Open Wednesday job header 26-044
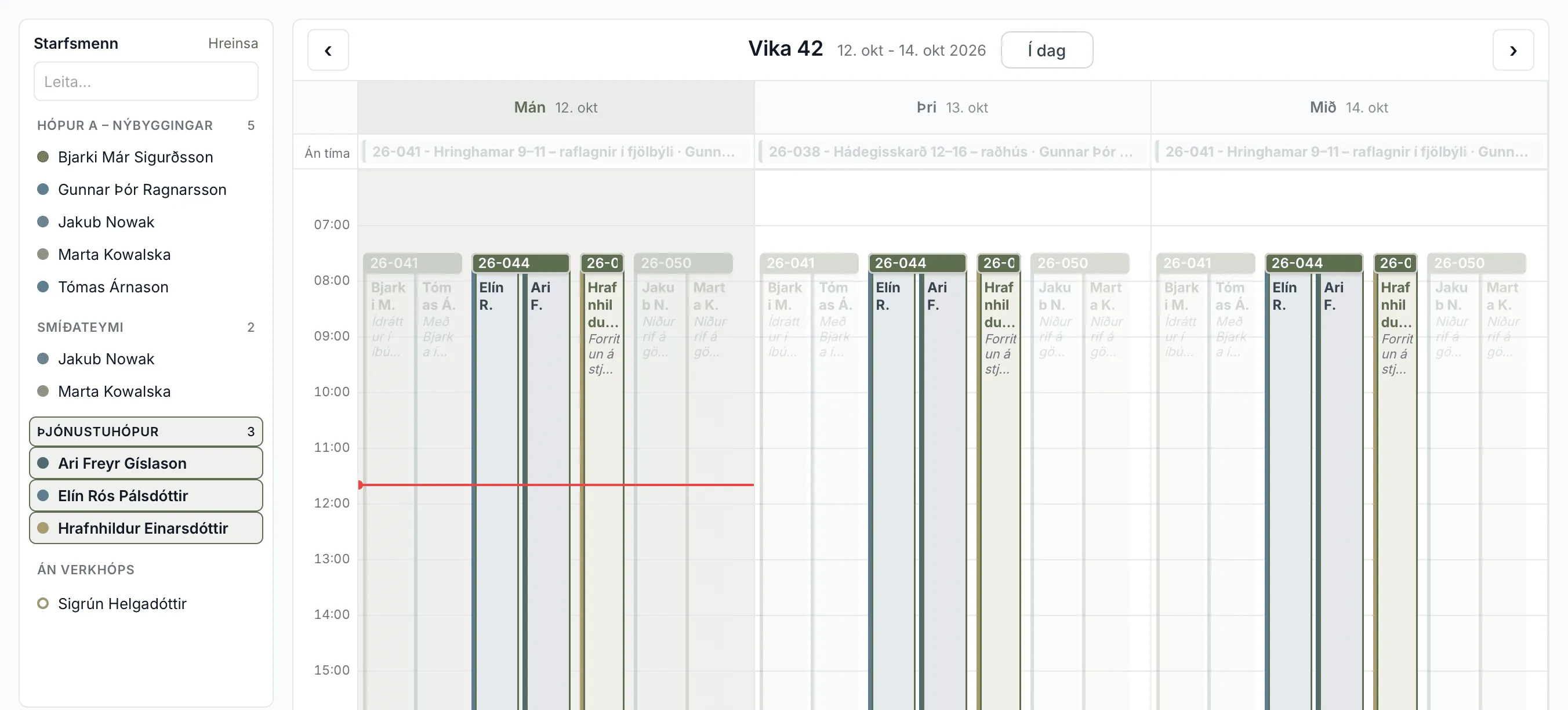The height and width of the screenshot is (710, 1568). 1314,263
